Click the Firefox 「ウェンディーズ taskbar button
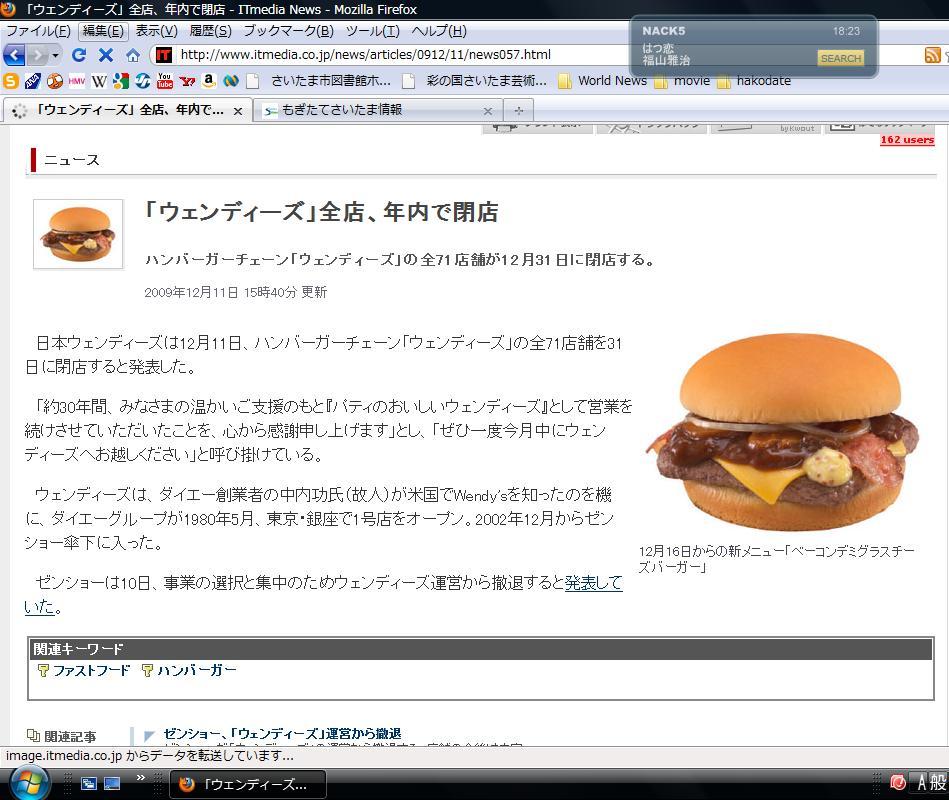949x800 pixels. [248, 784]
